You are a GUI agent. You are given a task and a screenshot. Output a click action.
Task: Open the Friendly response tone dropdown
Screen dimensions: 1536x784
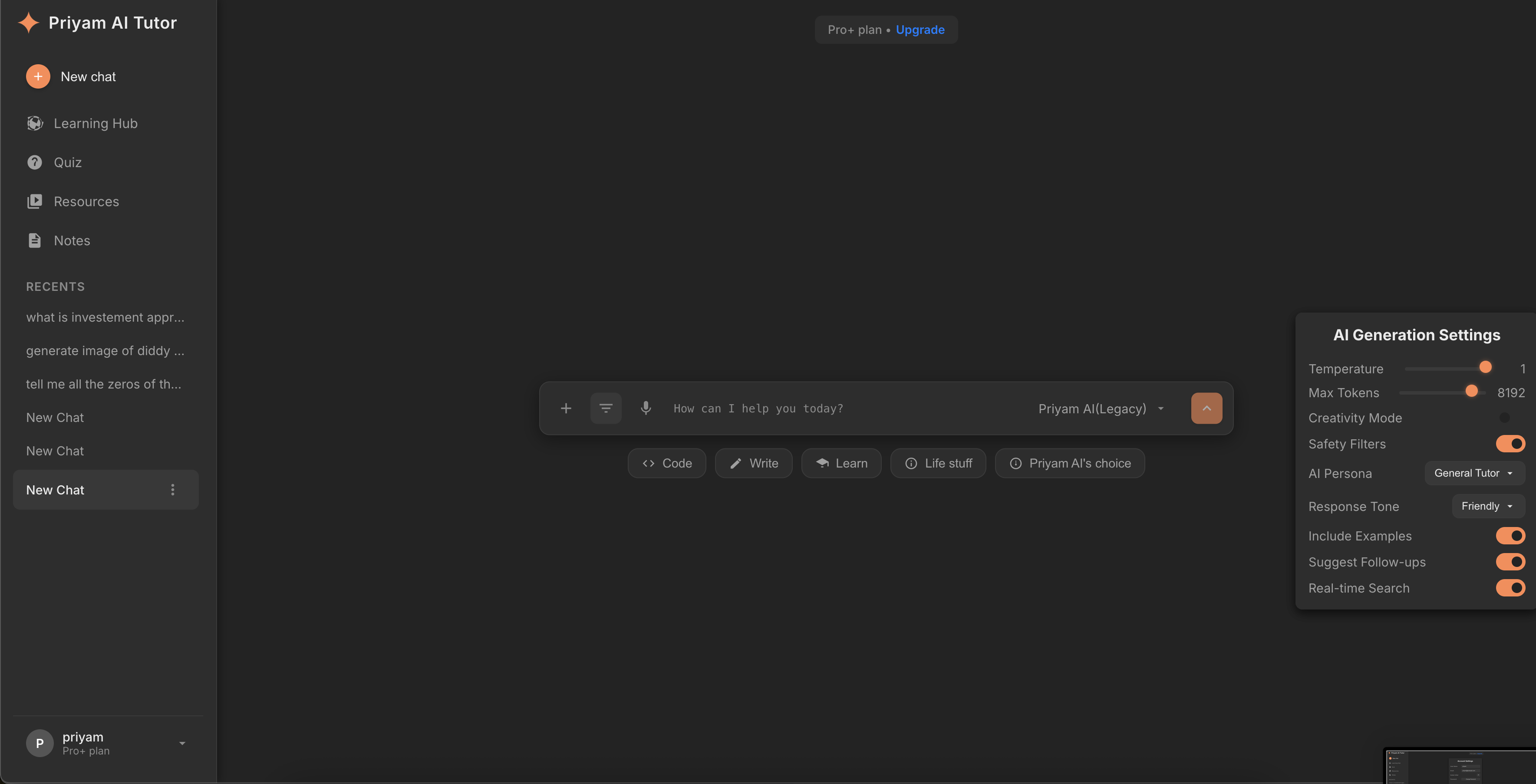(1487, 506)
